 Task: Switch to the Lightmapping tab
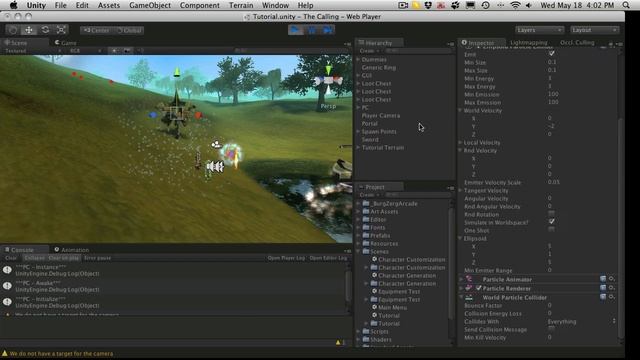529,42
